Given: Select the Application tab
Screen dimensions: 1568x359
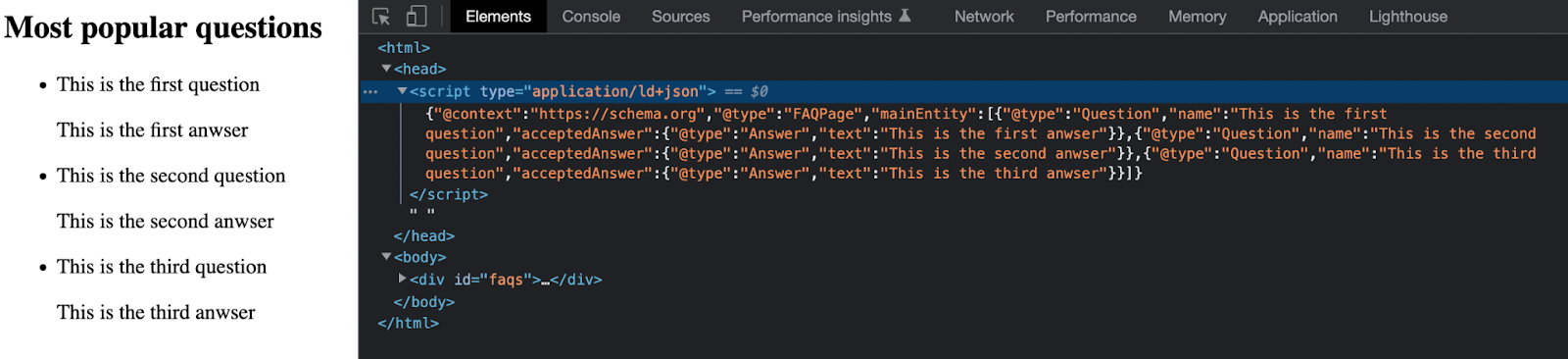Looking at the screenshot, I should (1298, 17).
